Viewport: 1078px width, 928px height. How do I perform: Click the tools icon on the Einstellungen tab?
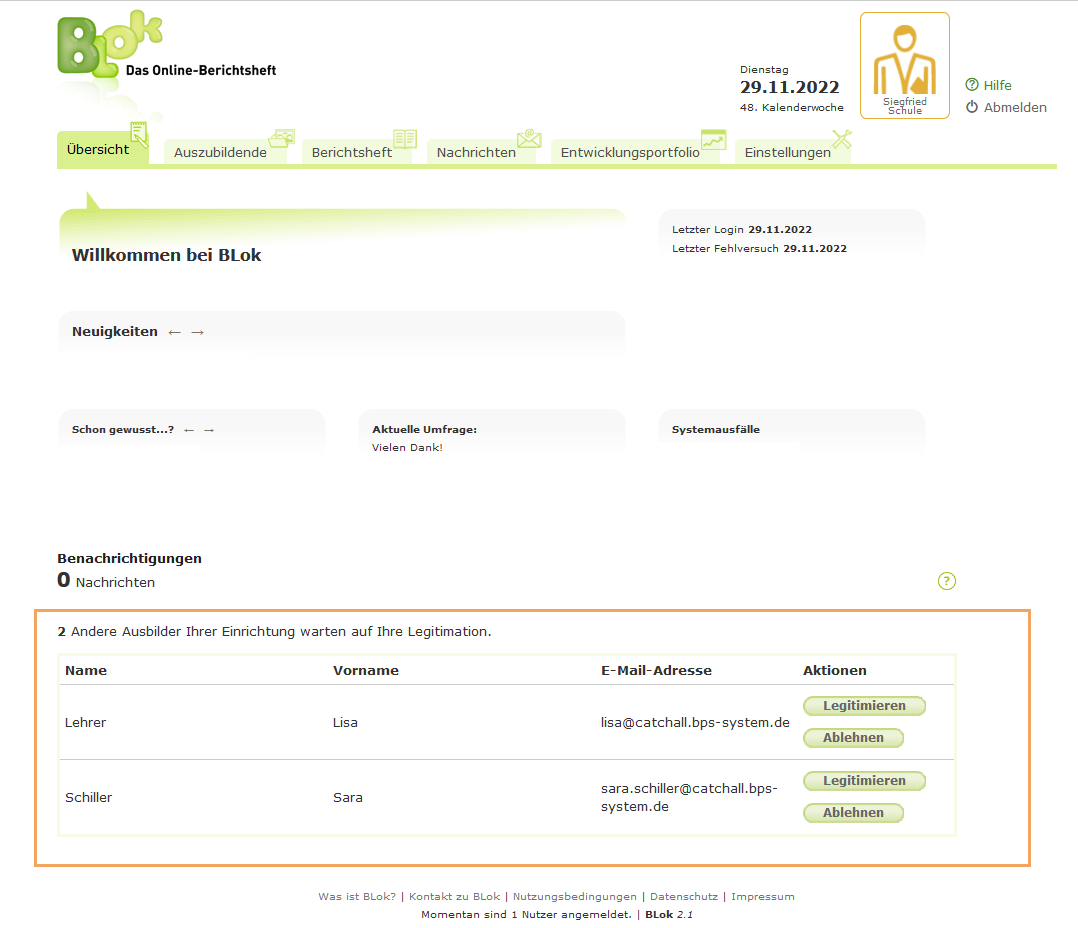click(x=840, y=139)
